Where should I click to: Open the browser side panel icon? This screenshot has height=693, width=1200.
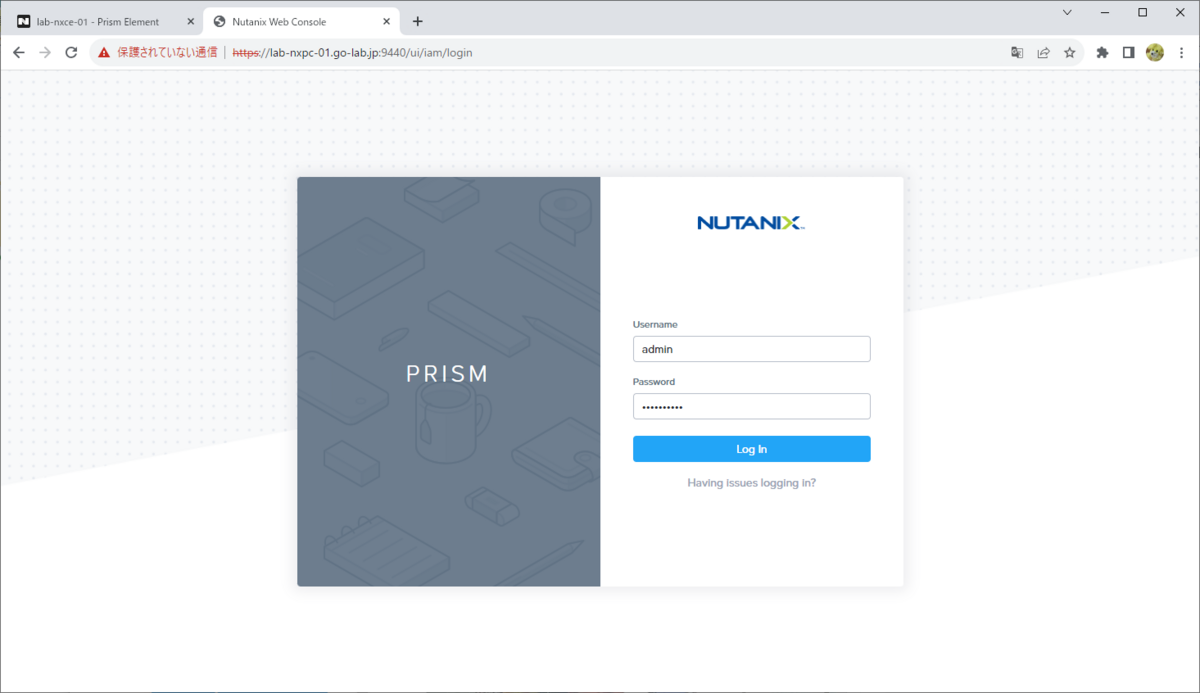[1128, 52]
